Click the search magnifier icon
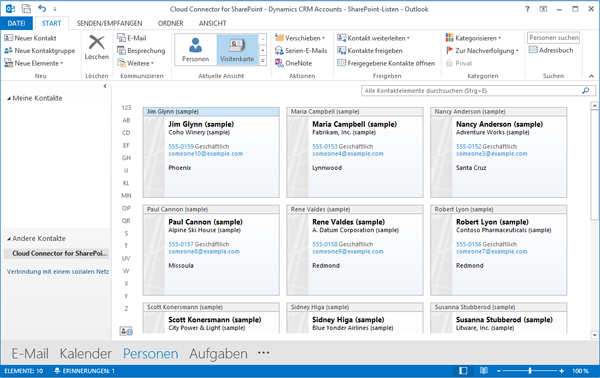Screen dimensions: 600x378 585,91
